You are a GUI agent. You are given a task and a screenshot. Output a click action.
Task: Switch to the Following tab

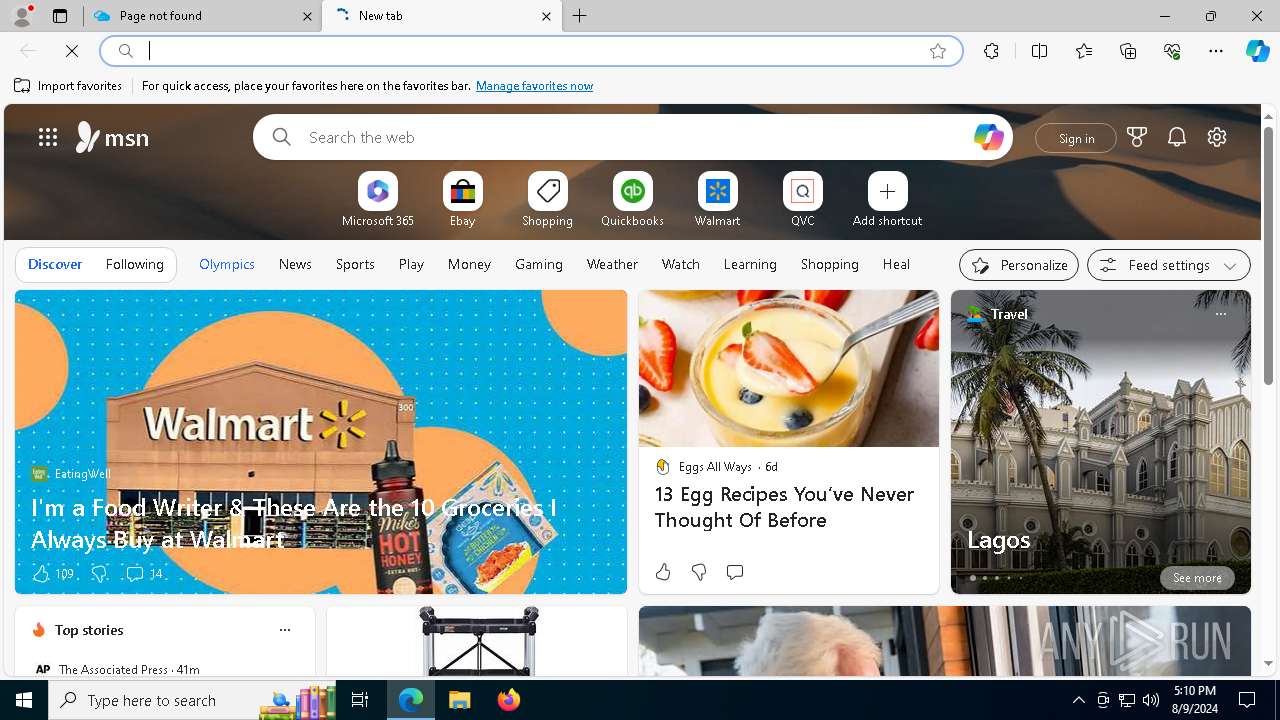134,264
